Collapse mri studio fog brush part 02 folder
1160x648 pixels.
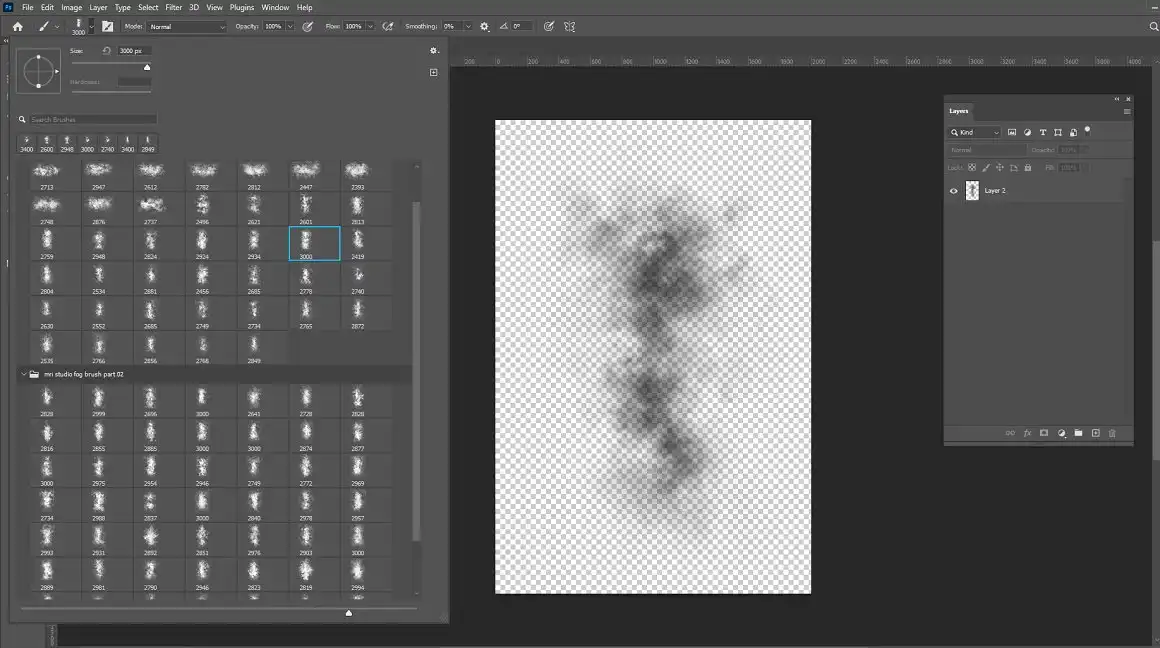(24, 374)
